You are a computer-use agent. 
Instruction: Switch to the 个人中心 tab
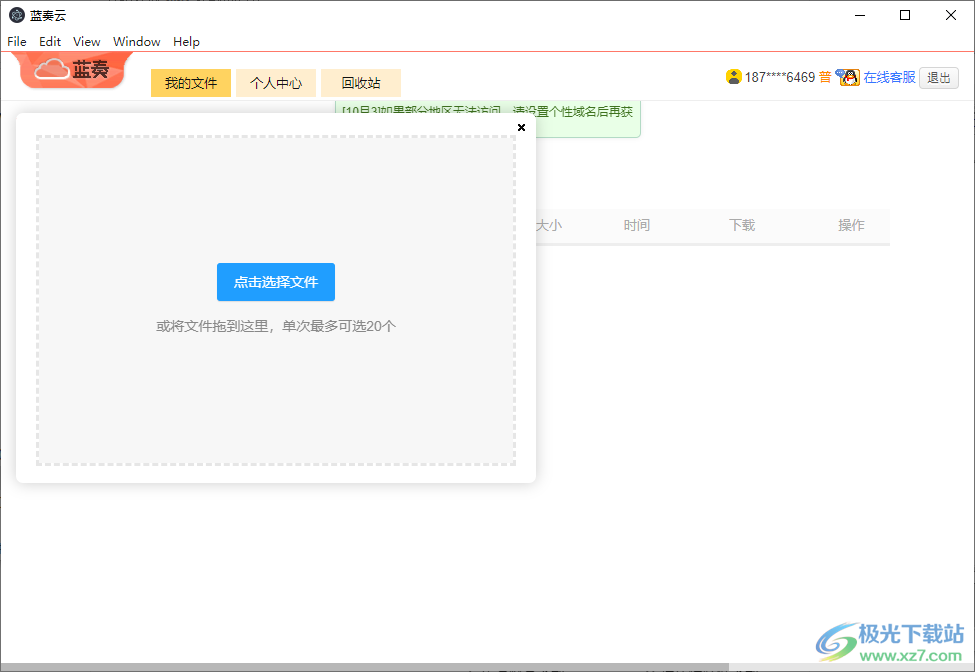point(276,83)
